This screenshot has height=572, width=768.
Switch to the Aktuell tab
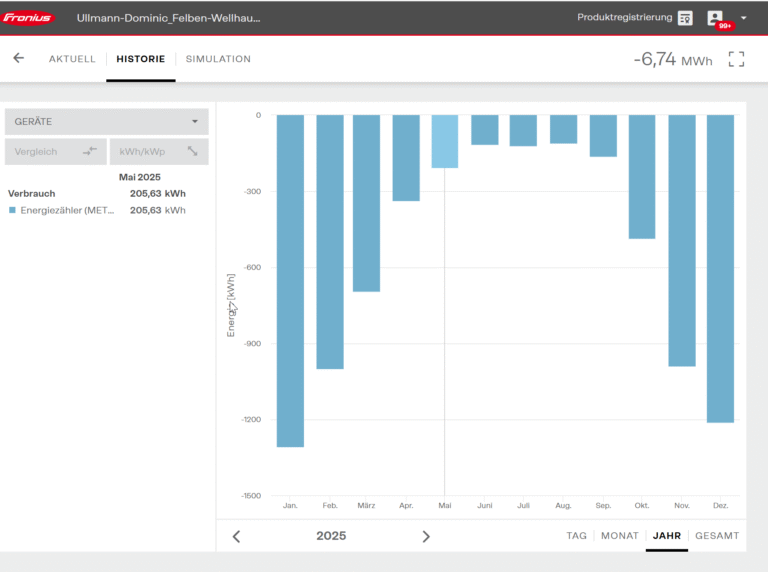(x=72, y=59)
